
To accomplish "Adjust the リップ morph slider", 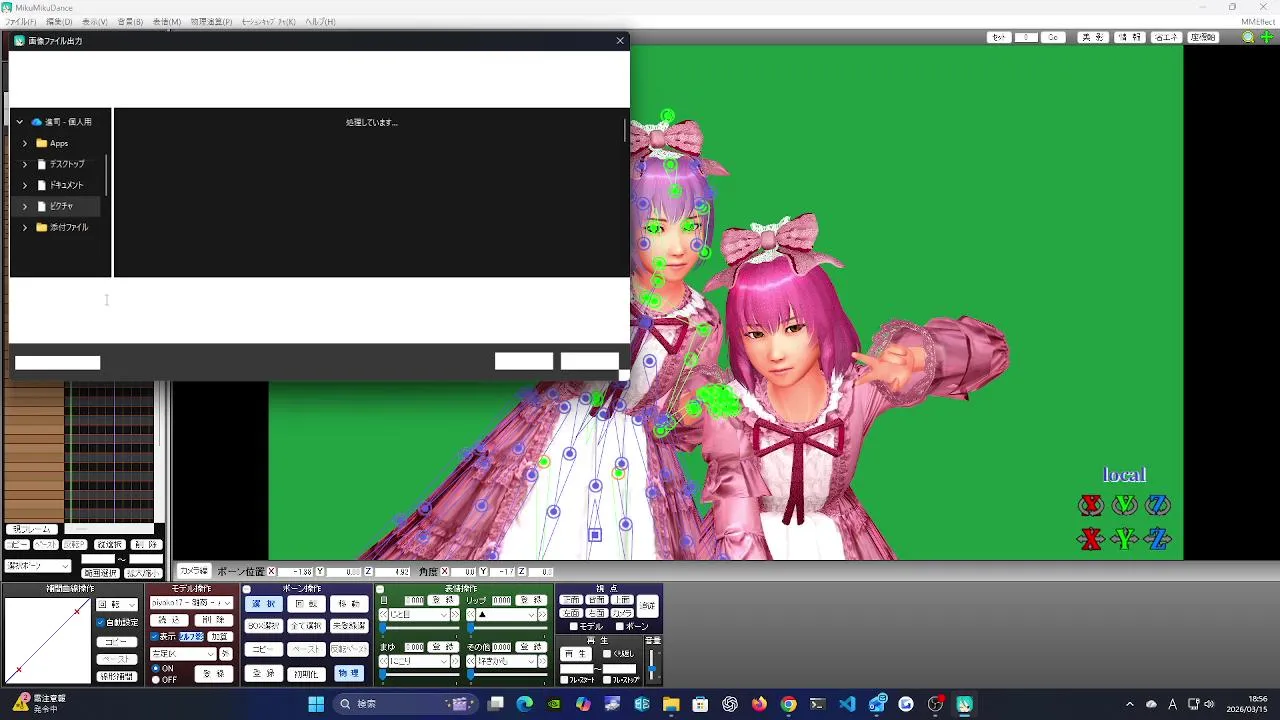I will click(506, 628).
